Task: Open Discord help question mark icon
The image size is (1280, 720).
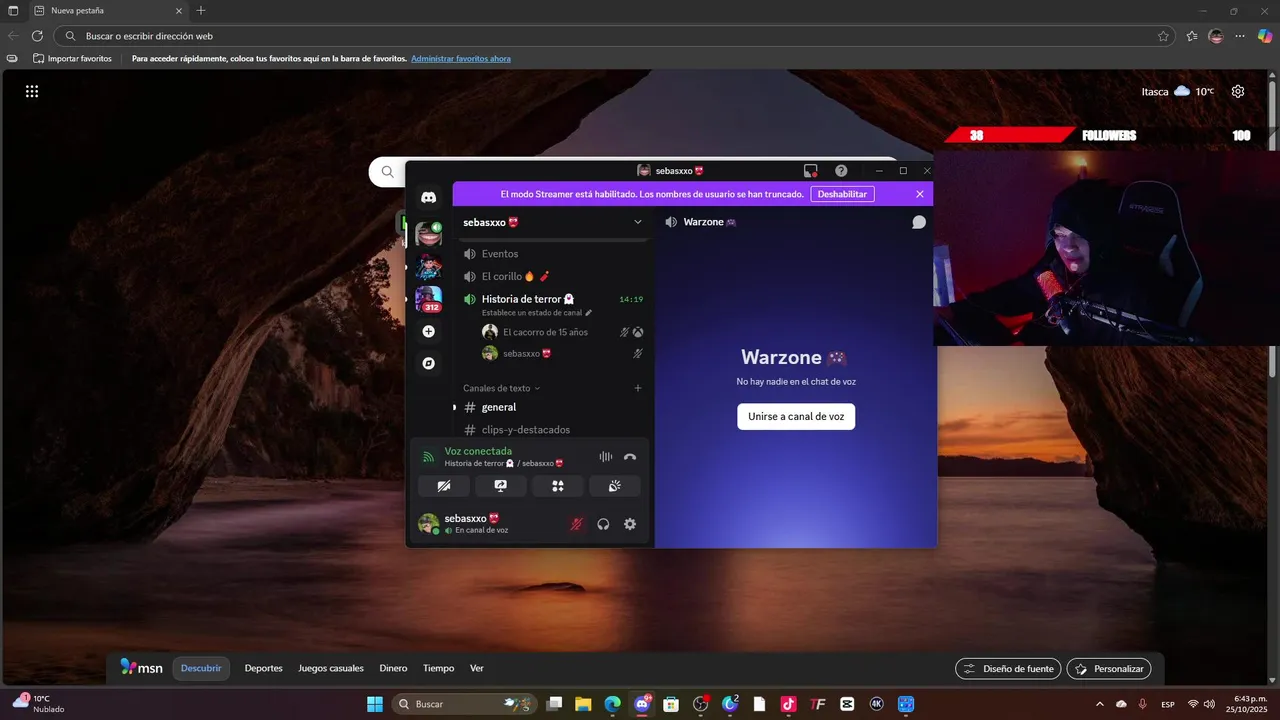Action: (x=841, y=171)
